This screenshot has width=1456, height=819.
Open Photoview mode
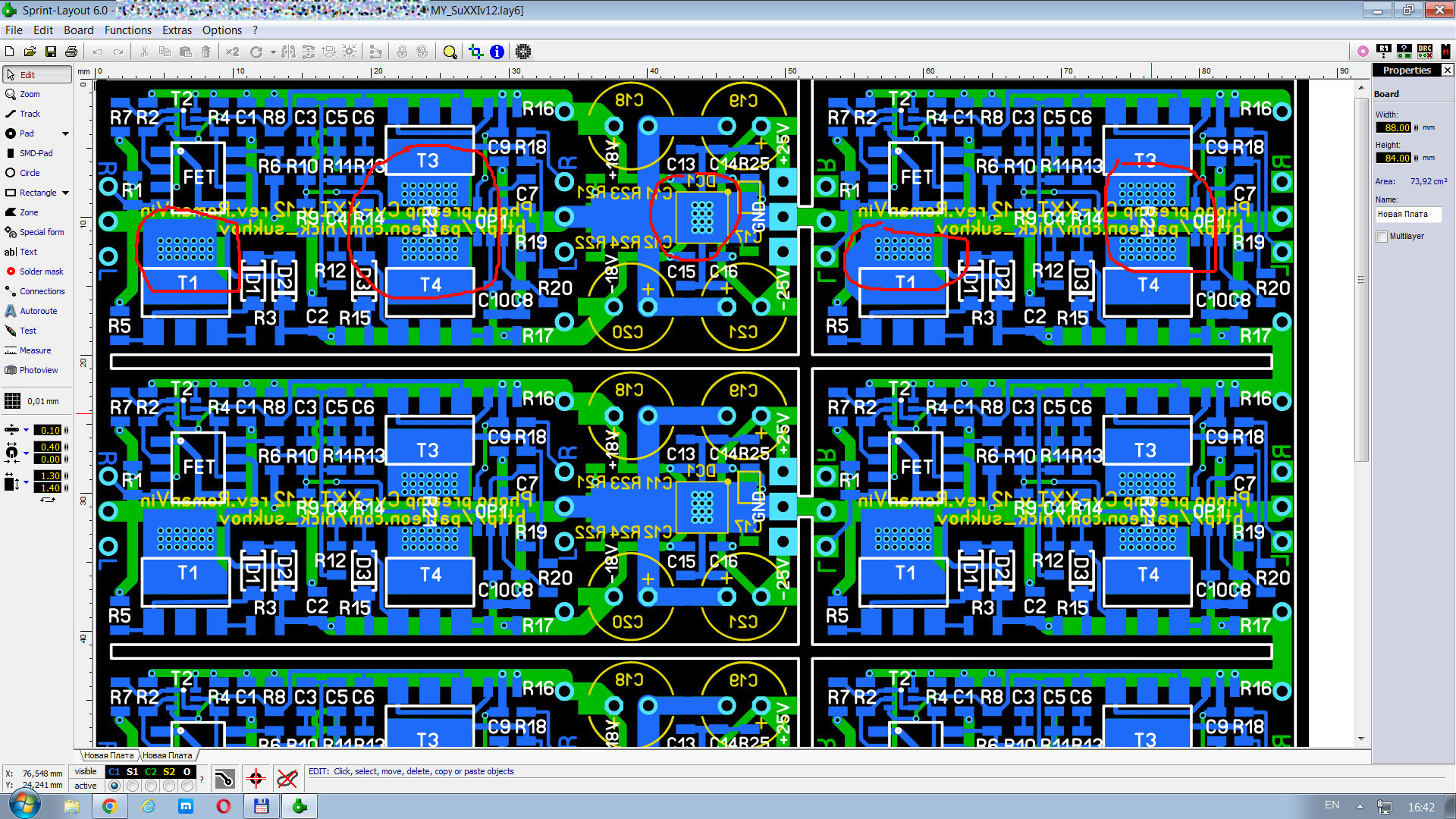[x=38, y=370]
